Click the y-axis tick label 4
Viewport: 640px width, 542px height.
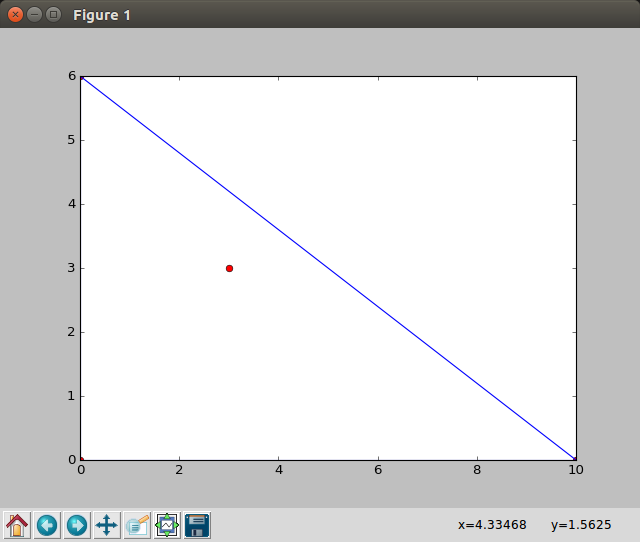point(72,204)
